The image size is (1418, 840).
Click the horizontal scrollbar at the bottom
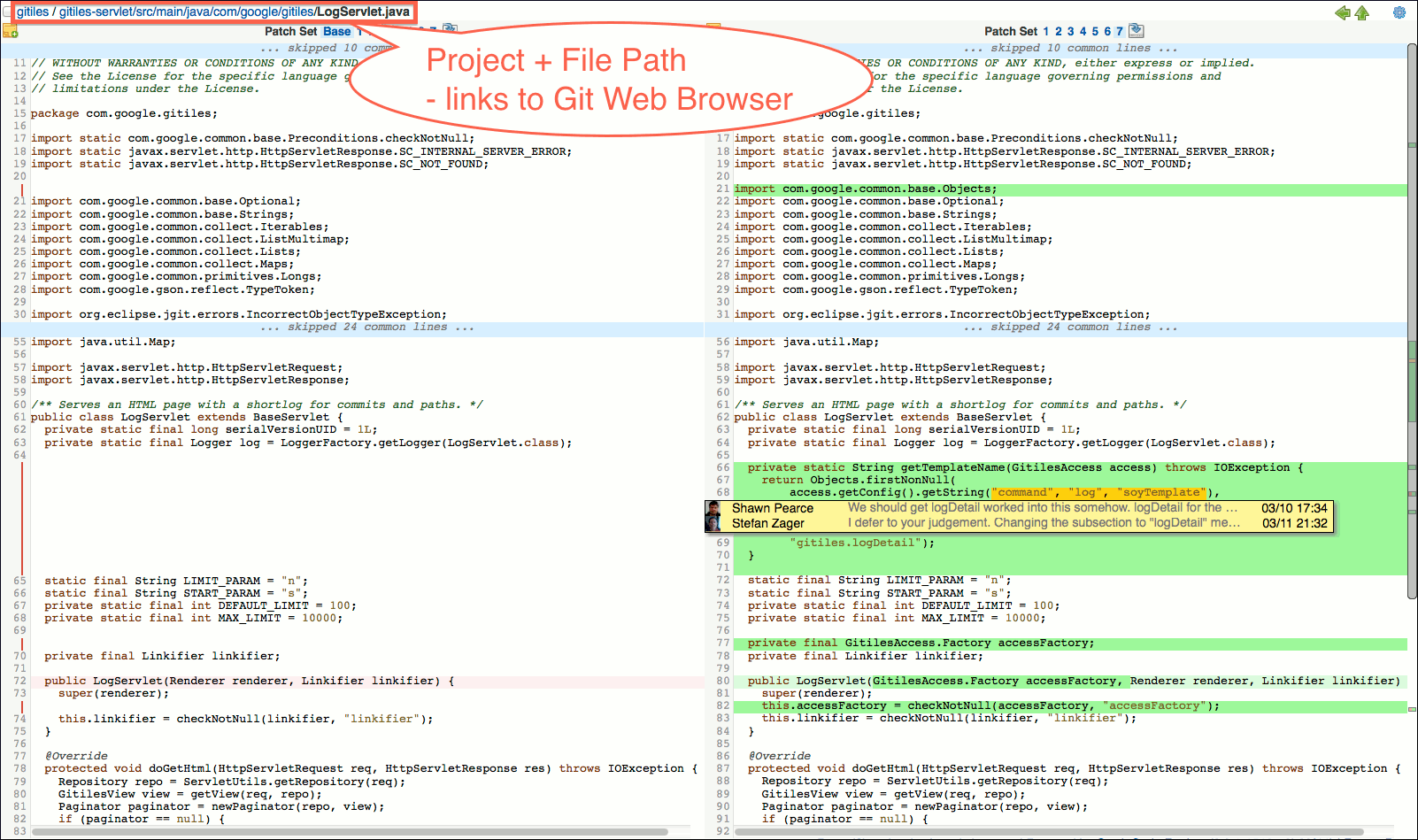(x=354, y=833)
